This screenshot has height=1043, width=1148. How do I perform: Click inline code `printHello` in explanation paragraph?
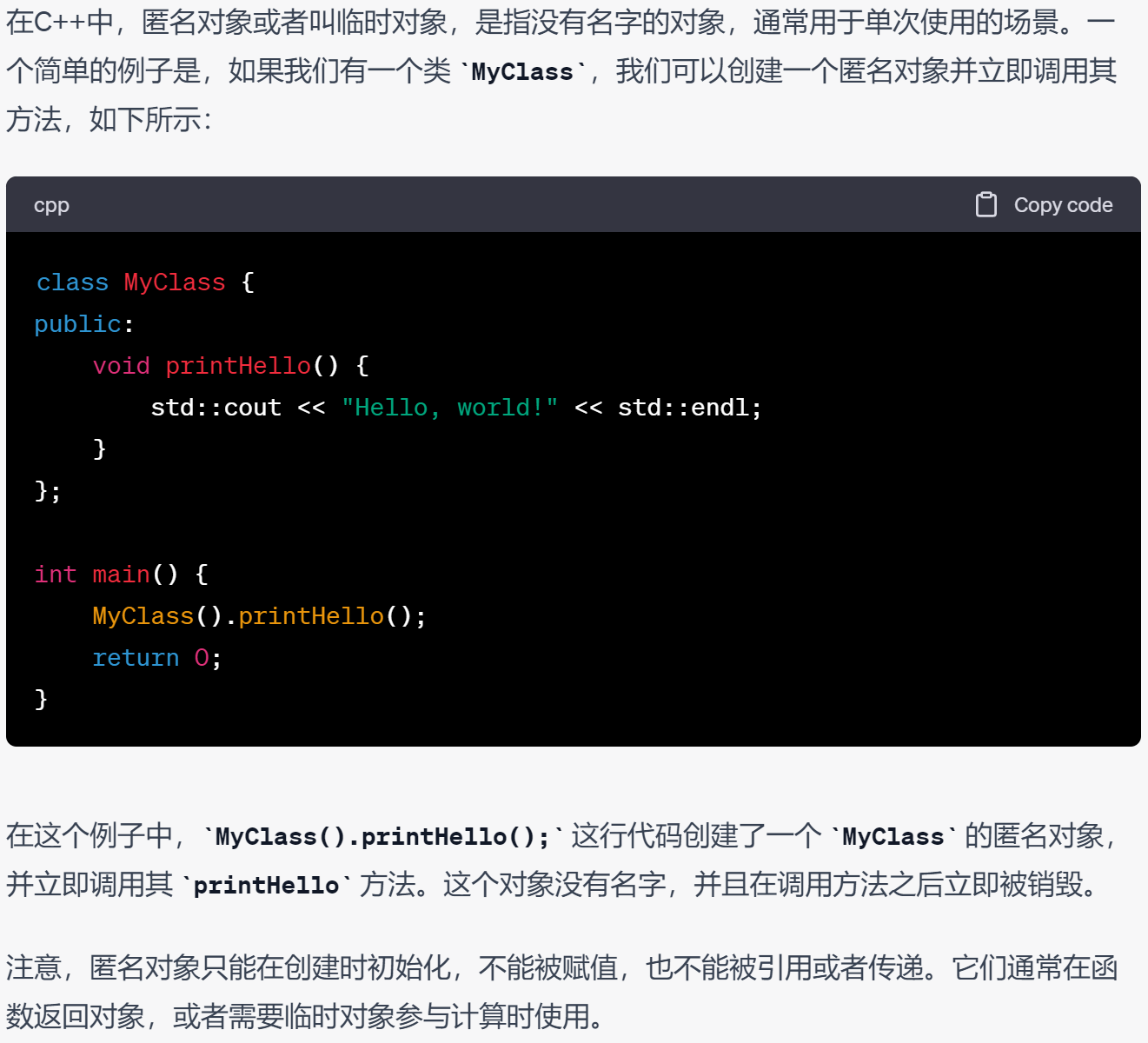(x=266, y=886)
